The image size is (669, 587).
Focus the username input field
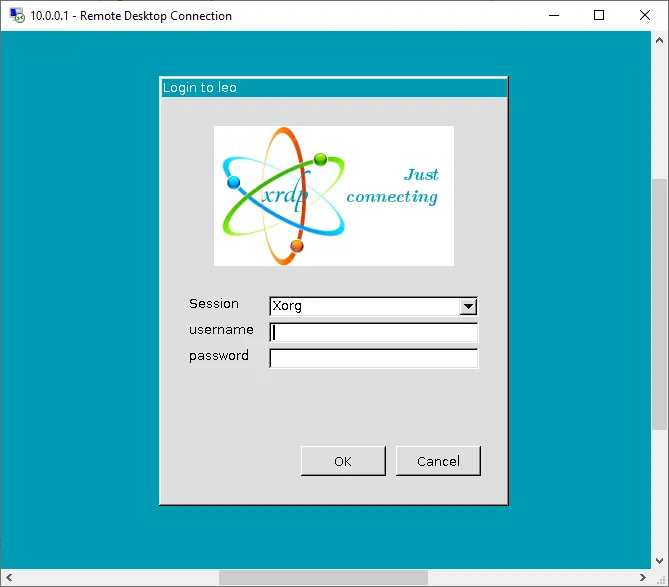(374, 333)
